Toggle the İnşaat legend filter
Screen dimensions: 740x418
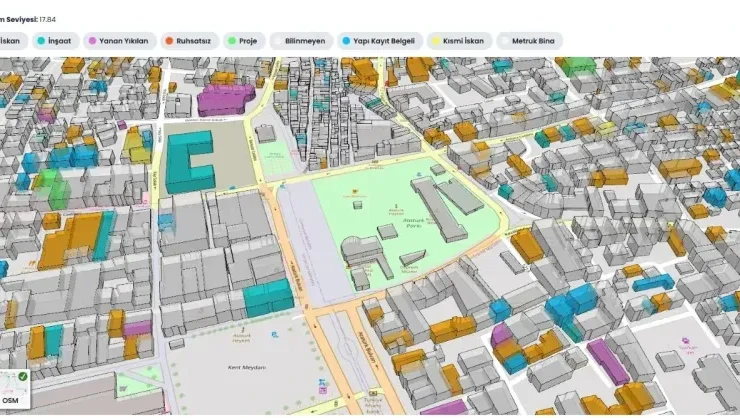pyautogui.click(x=55, y=41)
